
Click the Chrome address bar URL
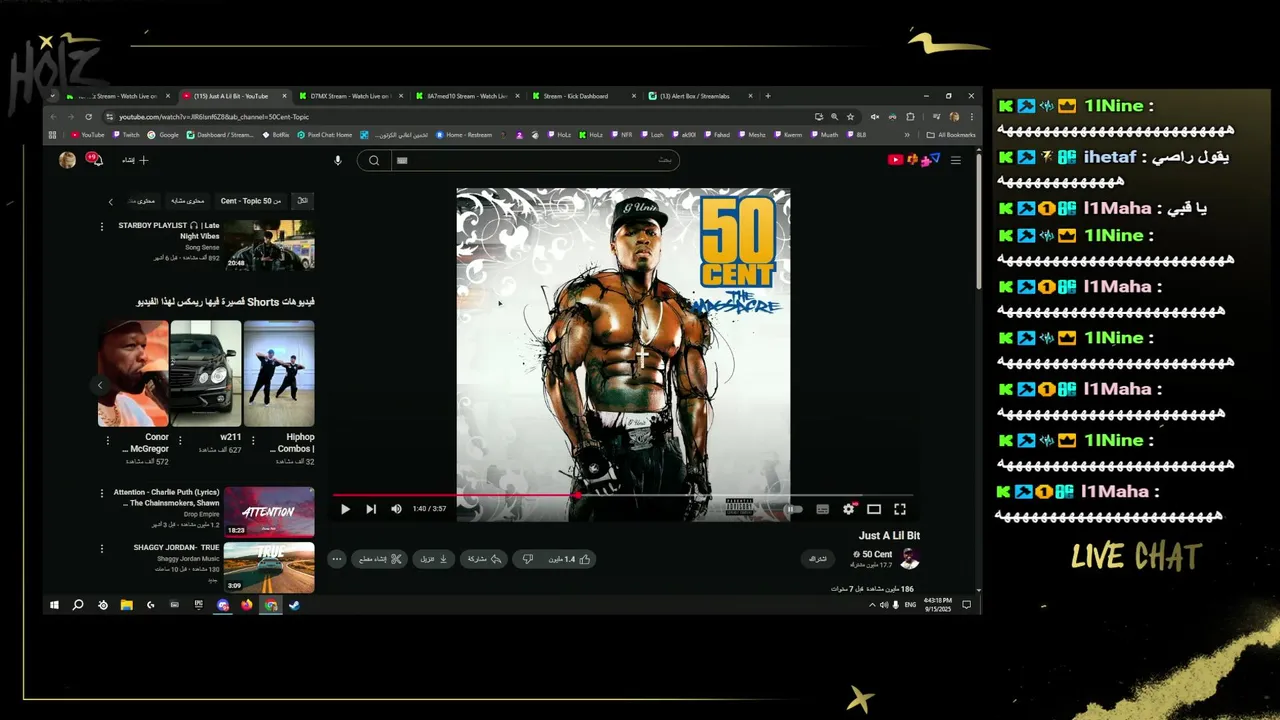(214, 117)
